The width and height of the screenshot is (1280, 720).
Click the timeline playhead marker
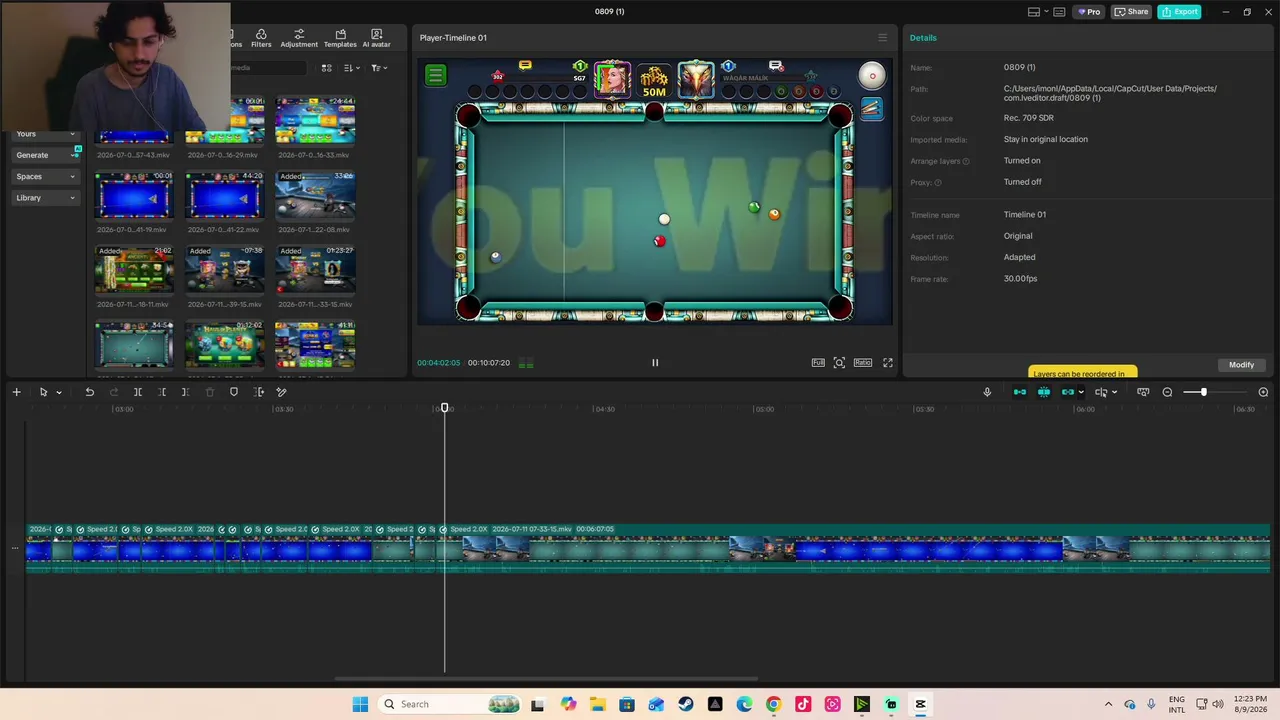coord(445,408)
